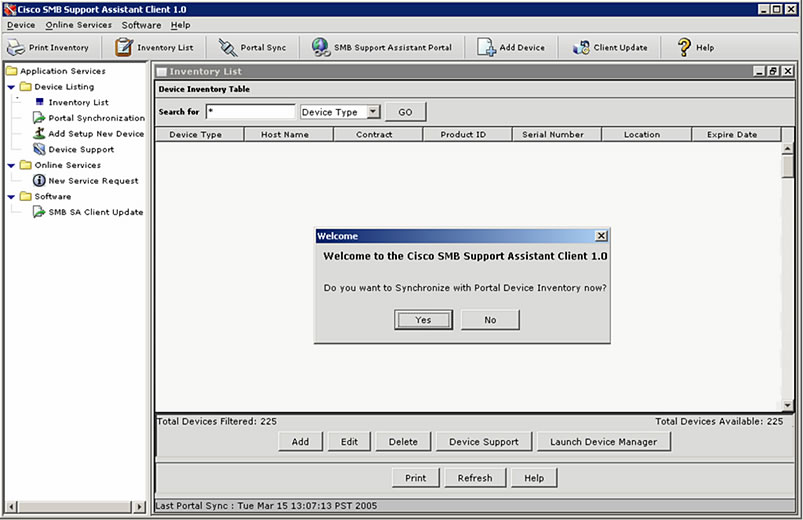Click the sidebar scroll left arrow
Image resolution: width=803 pixels, height=520 pixels.
tap(11, 507)
